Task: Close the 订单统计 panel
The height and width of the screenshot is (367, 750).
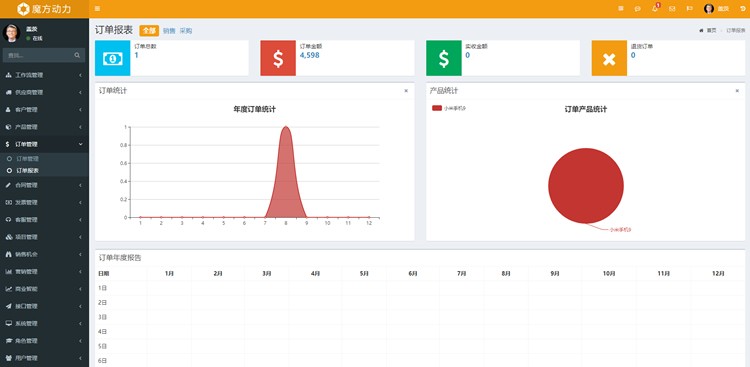Action: coord(406,91)
